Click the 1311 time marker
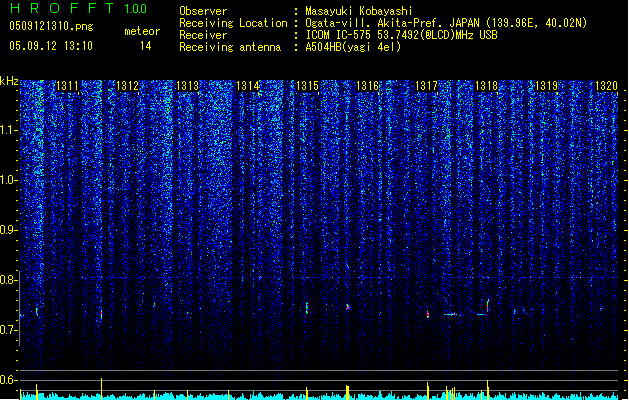 [x=67, y=86]
